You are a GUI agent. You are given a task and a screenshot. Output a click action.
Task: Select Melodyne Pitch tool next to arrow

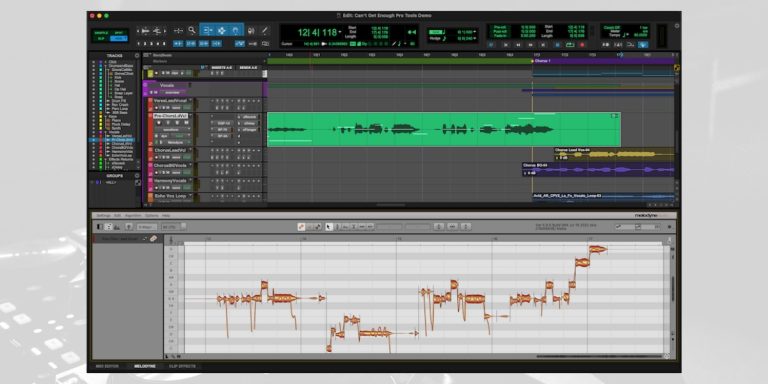337,227
